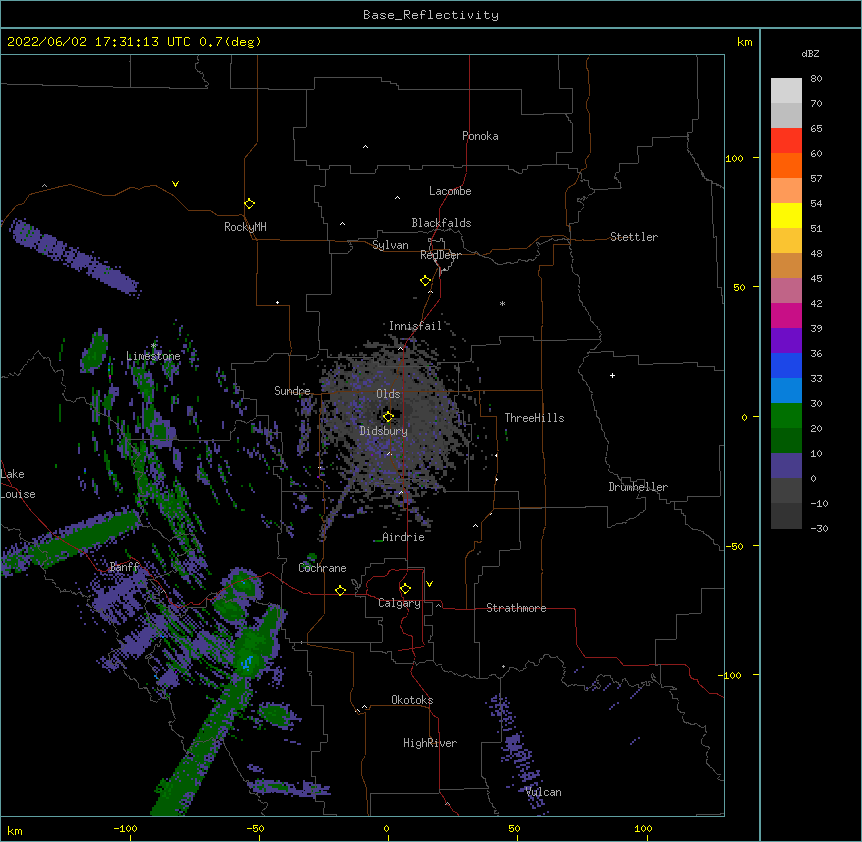Click the Lake Louise label
This screenshot has width=862, height=842.
tap(18, 484)
